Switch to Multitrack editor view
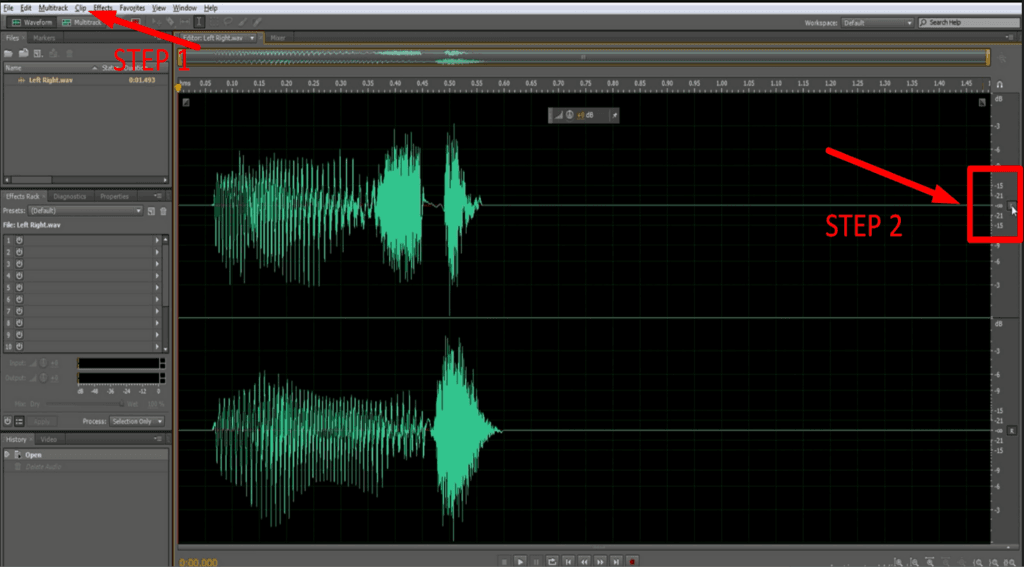Viewport: 1024px width, 567px height. point(82,22)
